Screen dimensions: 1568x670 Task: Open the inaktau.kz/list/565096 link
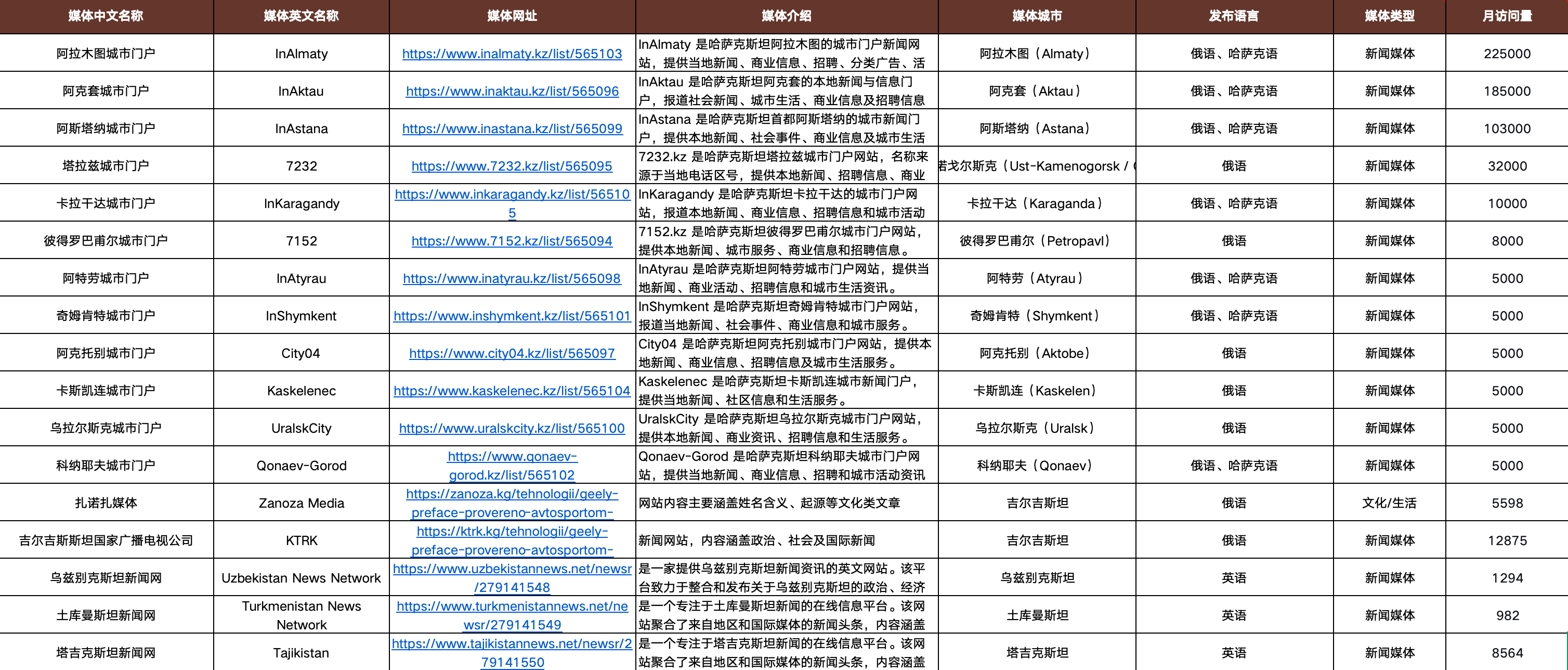(512, 91)
